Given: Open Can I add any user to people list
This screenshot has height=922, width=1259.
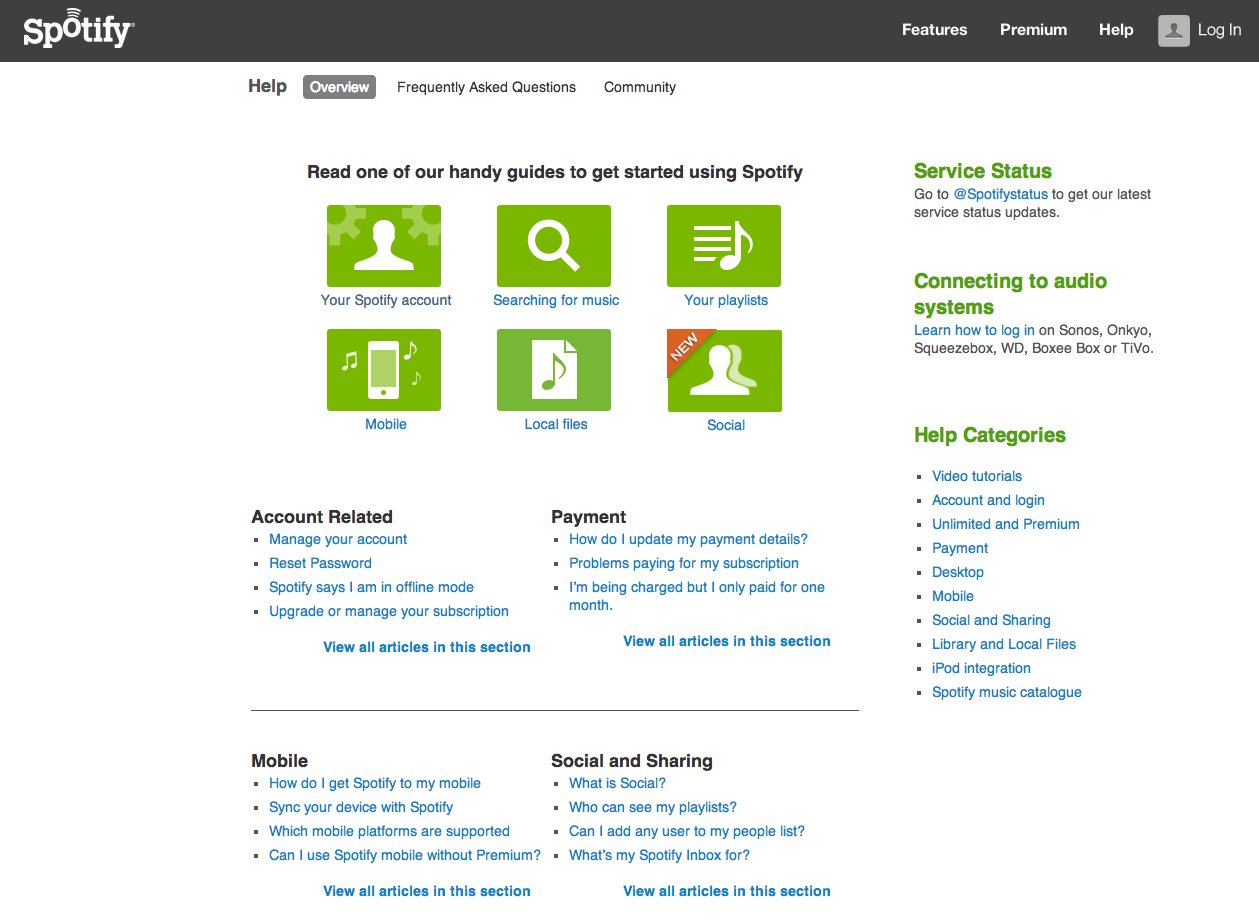Looking at the screenshot, I should click(687, 831).
